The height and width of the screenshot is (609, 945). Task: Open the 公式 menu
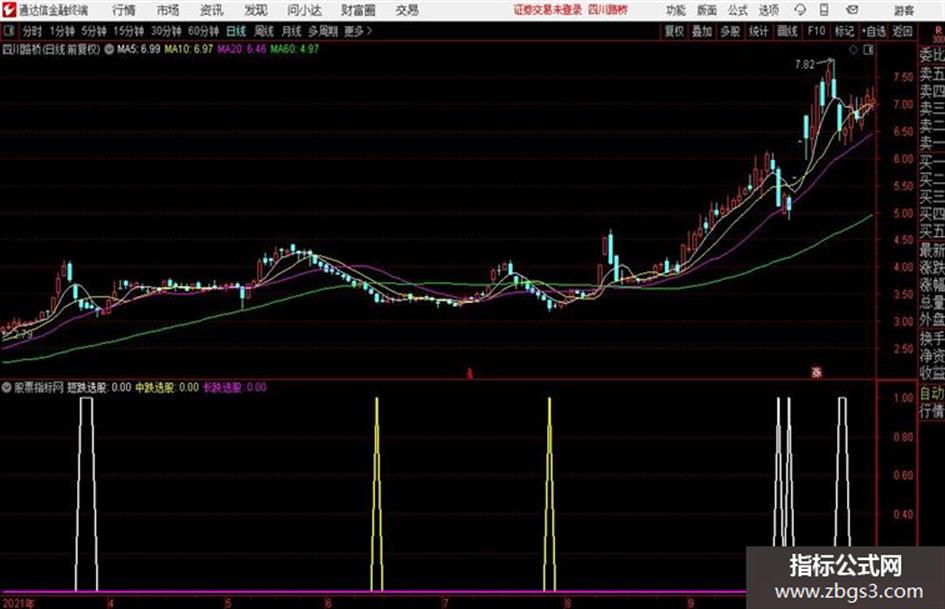coord(738,10)
